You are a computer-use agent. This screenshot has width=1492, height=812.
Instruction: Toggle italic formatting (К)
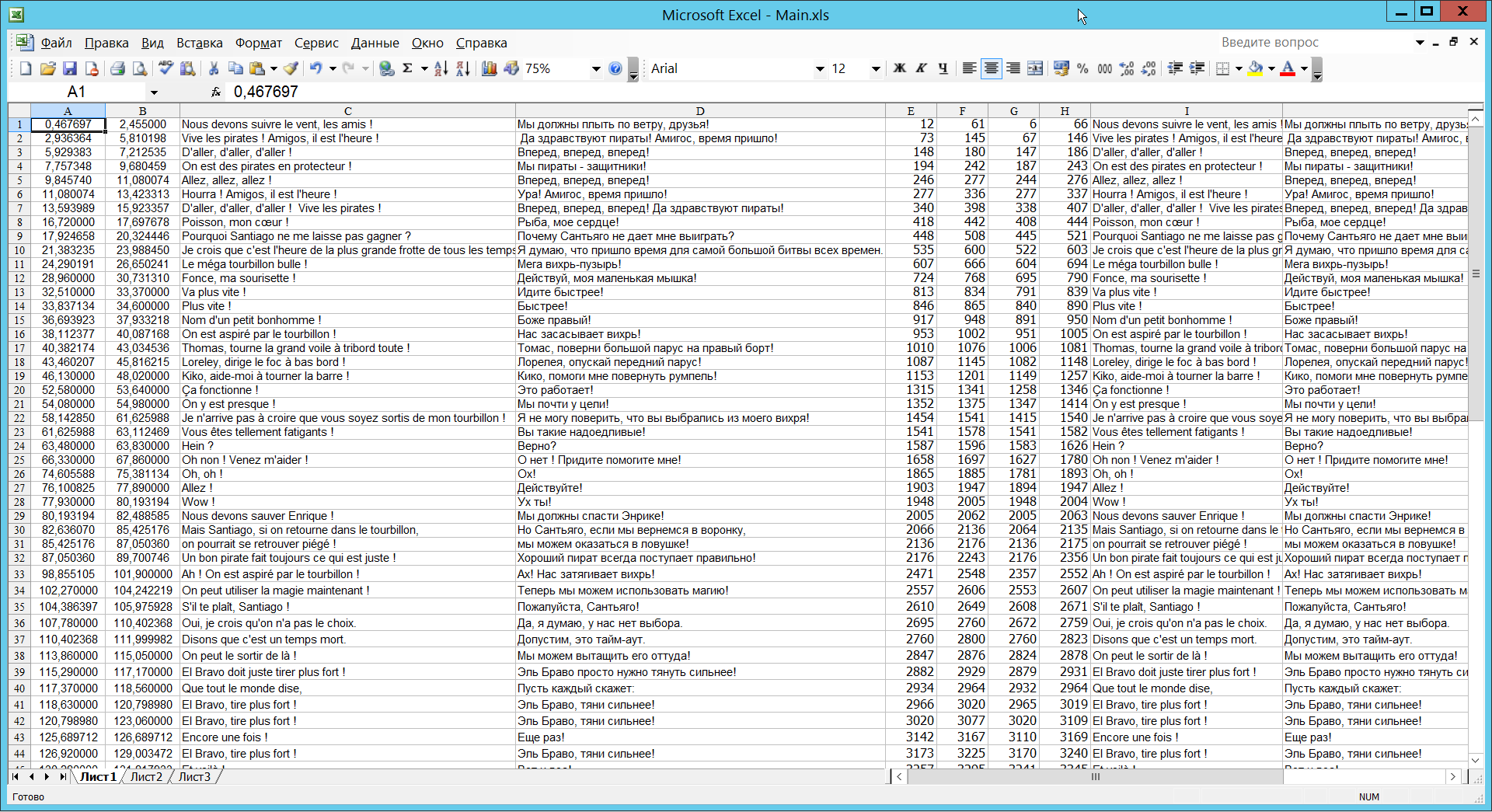click(922, 69)
